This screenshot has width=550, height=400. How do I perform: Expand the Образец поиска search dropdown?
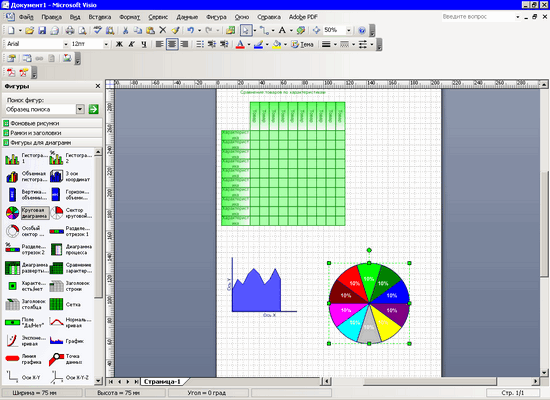pos(80,109)
